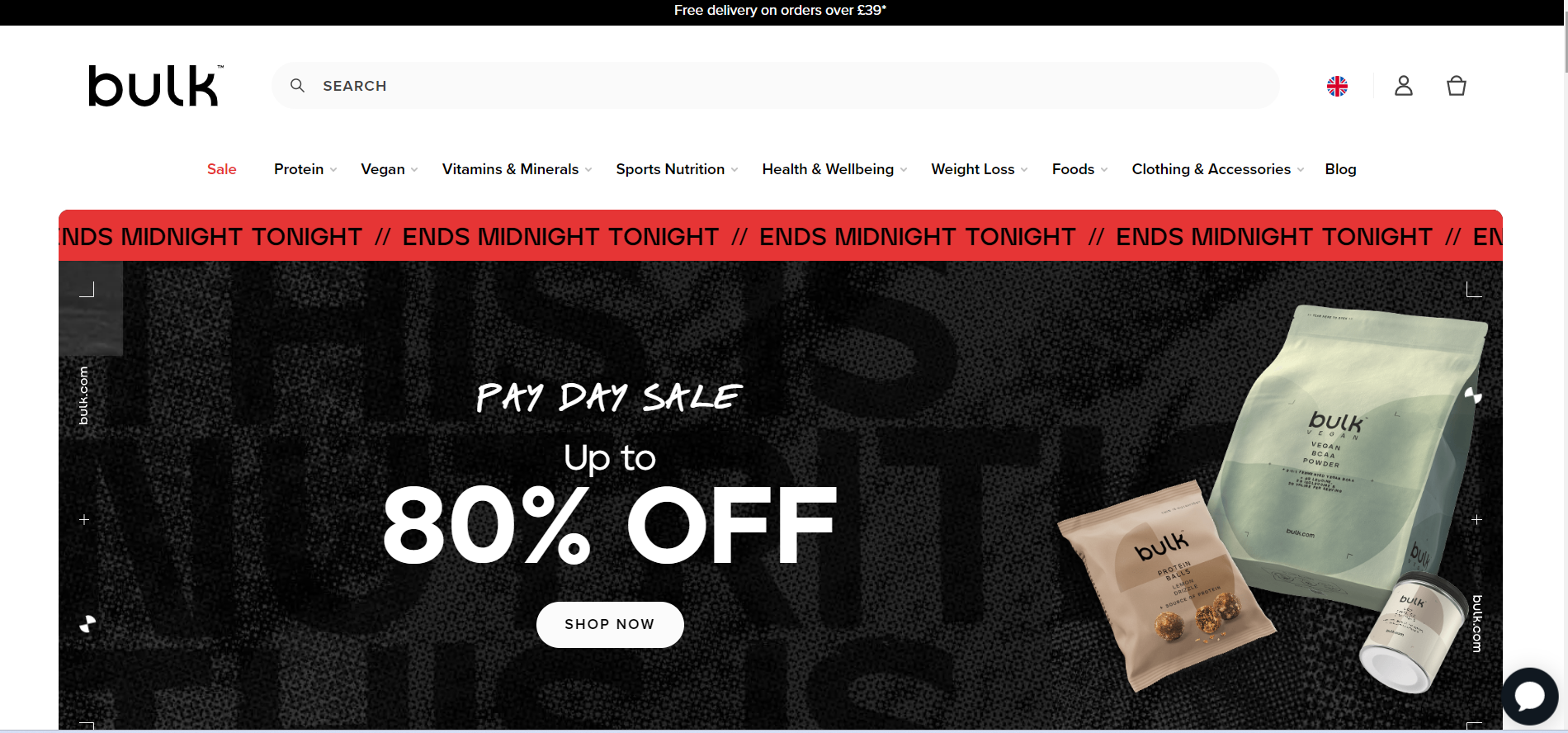Open the live chat bubble

coord(1529,697)
